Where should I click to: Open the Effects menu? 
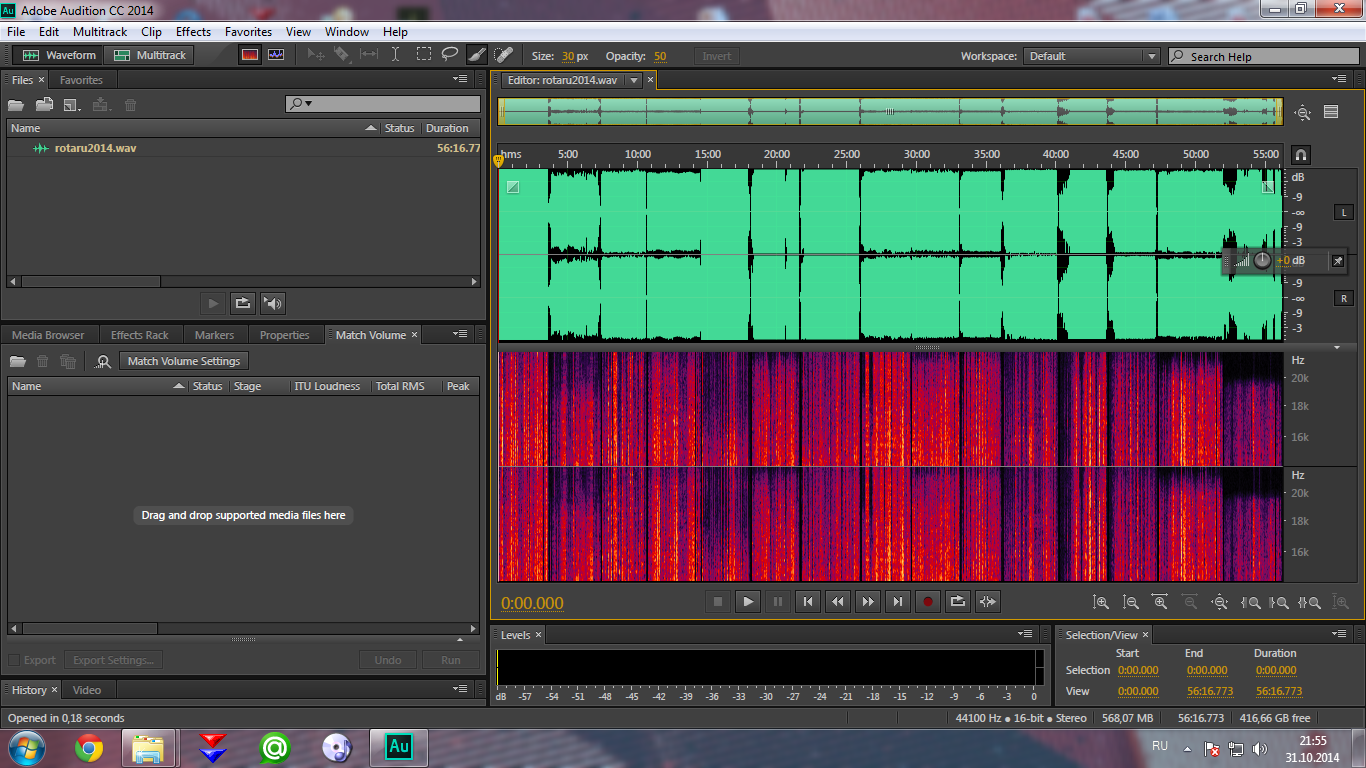[x=193, y=32]
